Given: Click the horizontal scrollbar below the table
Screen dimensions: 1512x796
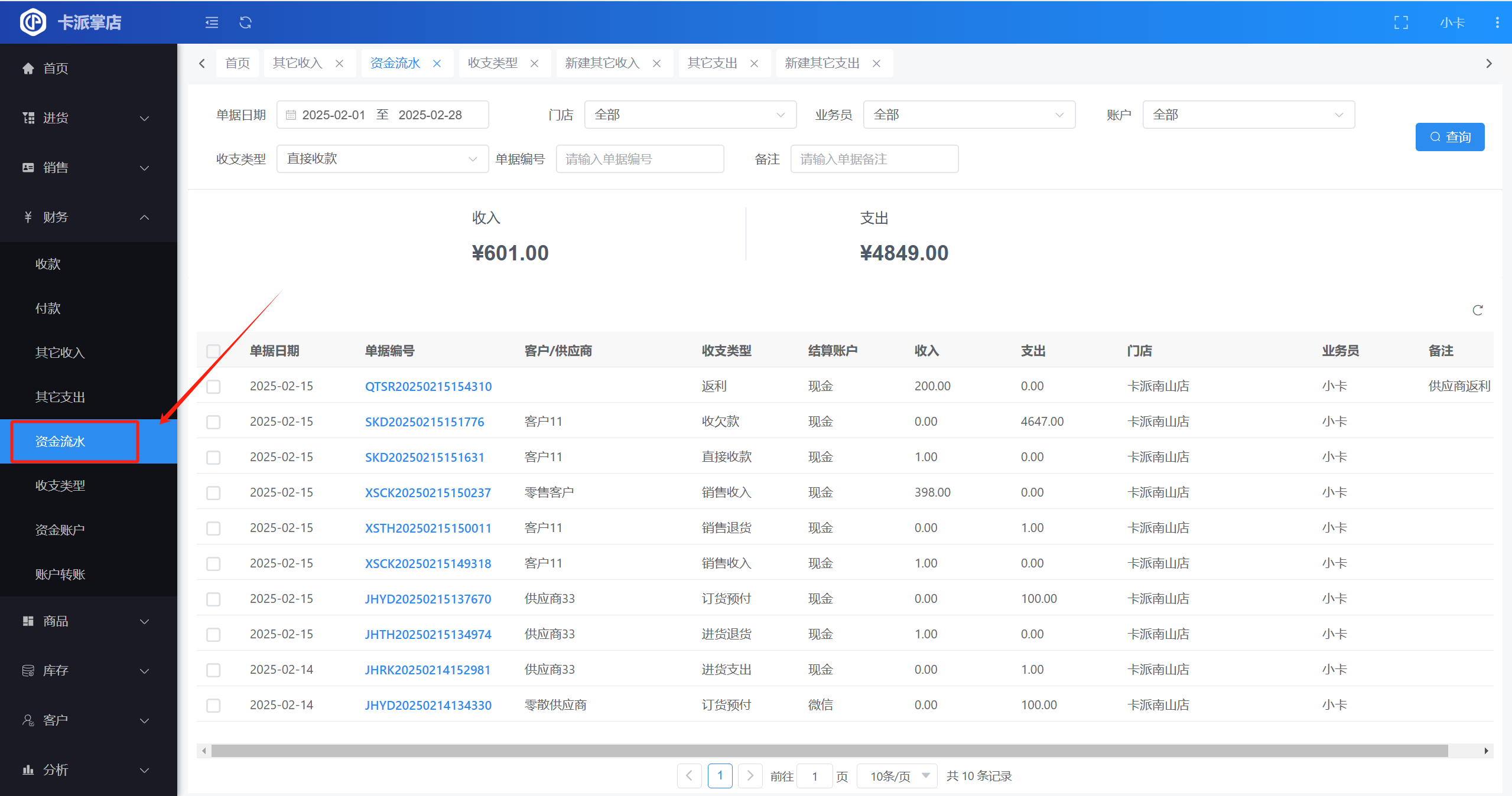Looking at the screenshot, I should tap(827, 751).
